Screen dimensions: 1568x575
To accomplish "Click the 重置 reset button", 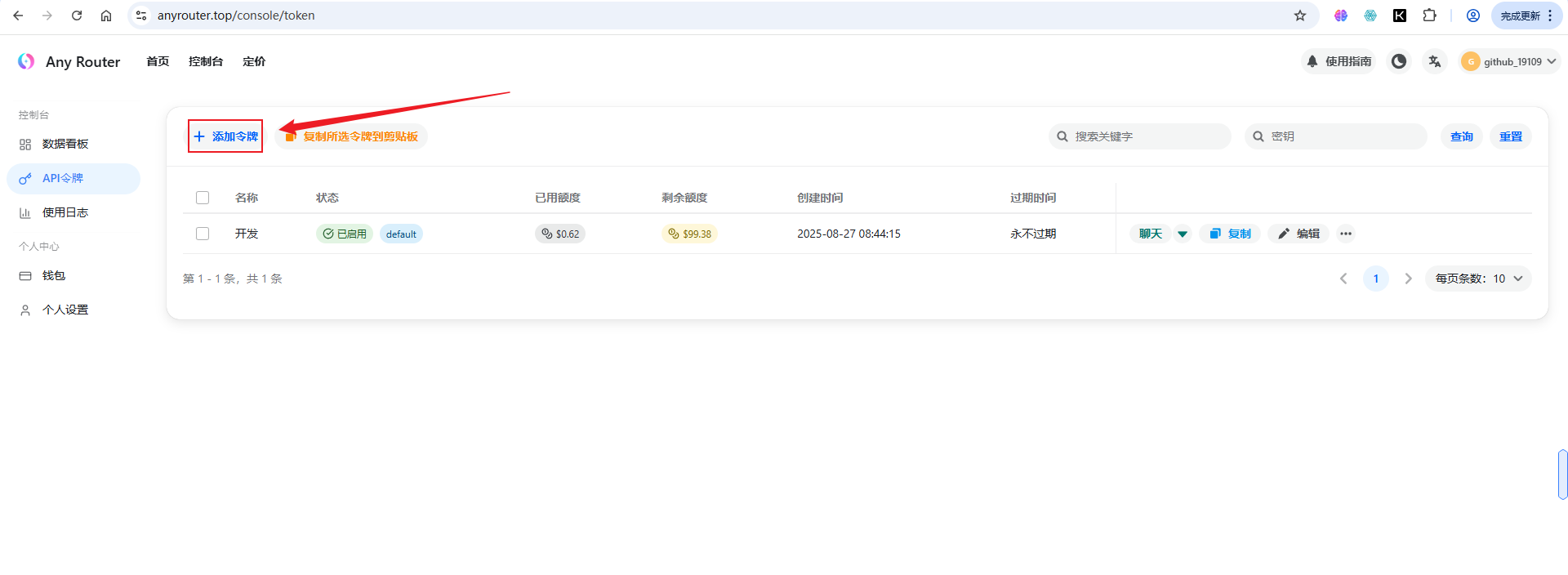I will tap(1511, 136).
